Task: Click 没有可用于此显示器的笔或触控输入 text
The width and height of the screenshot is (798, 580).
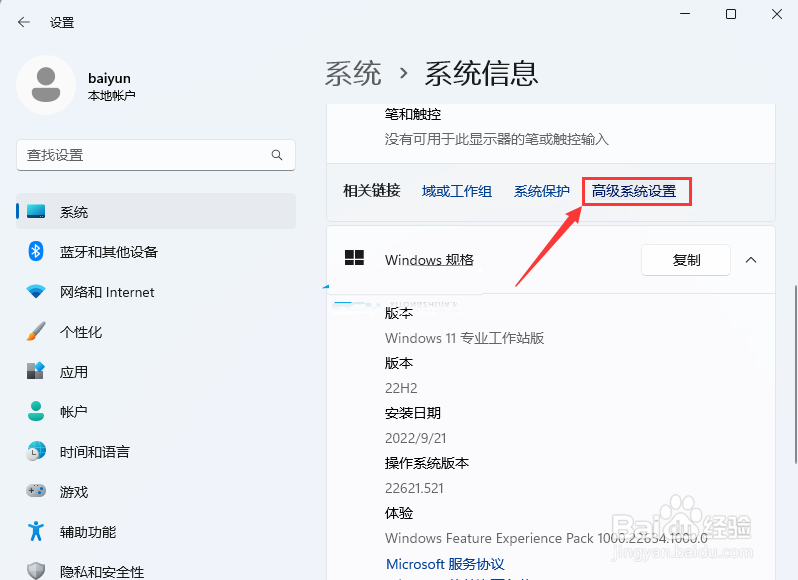Action: 497,139
